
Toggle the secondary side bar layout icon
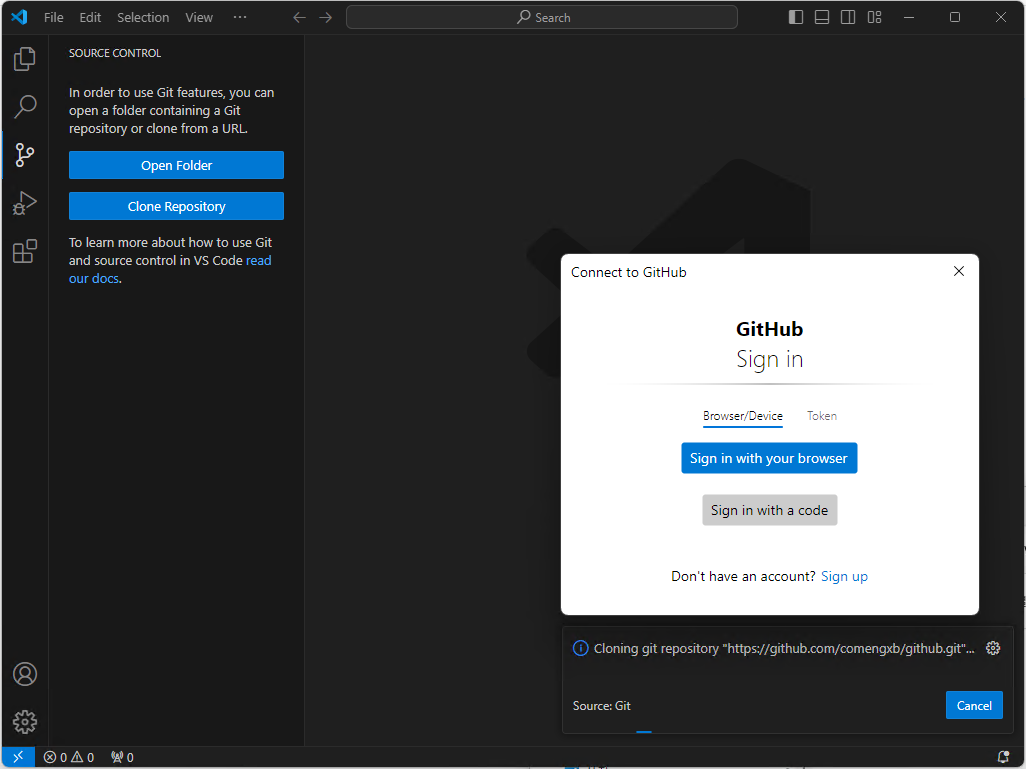coord(848,17)
